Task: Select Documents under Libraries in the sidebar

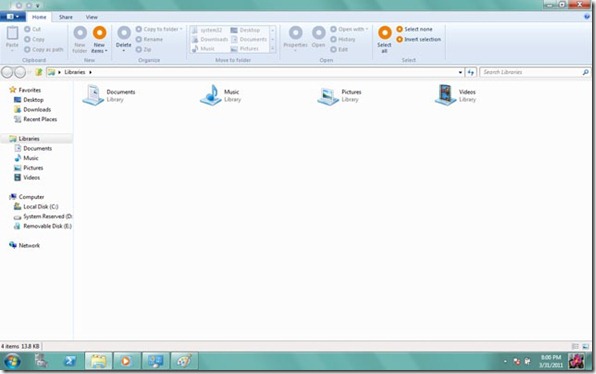Action: [33, 149]
